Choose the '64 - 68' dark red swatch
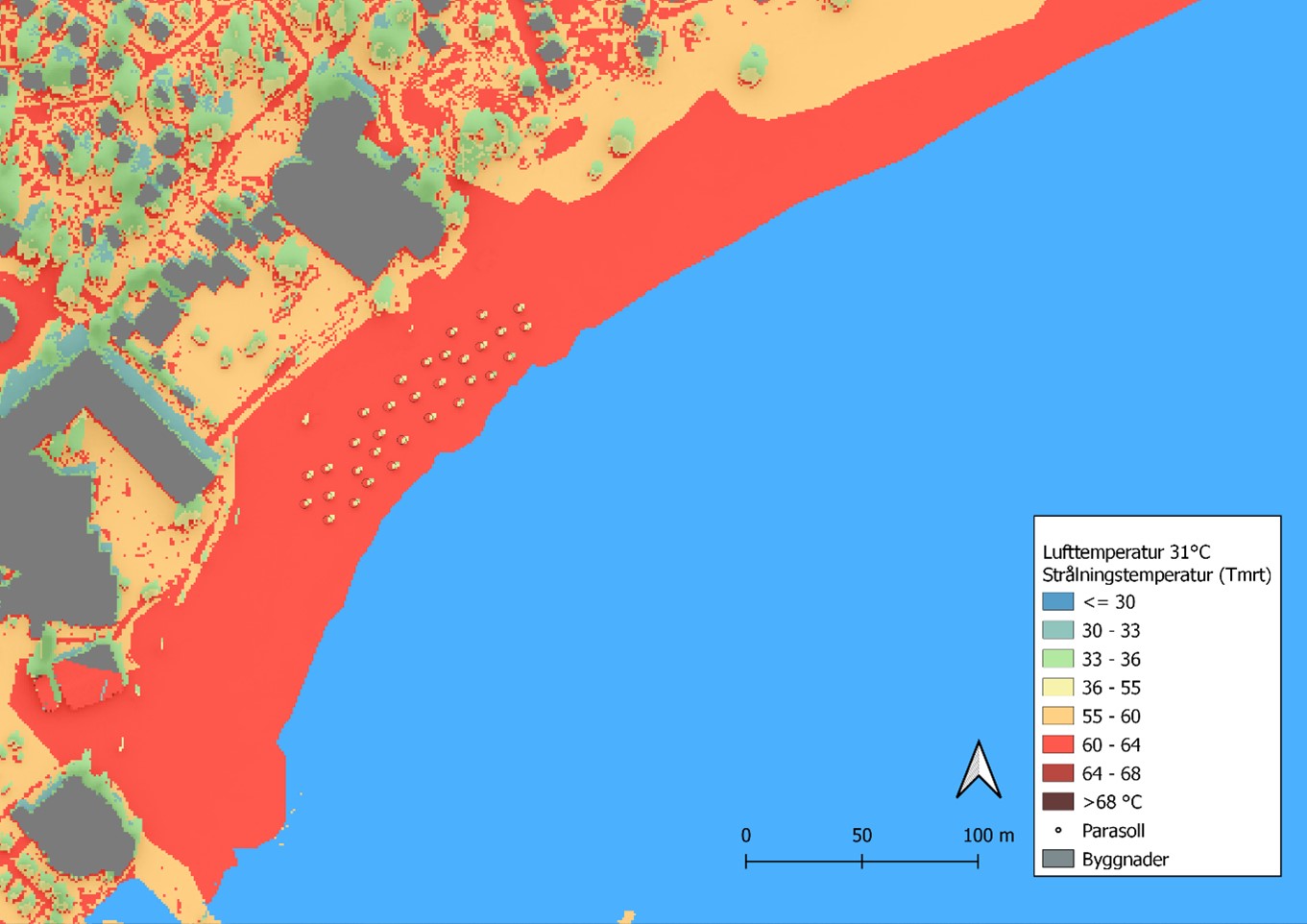Image resolution: width=1307 pixels, height=924 pixels. pyautogui.click(x=1057, y=773)
